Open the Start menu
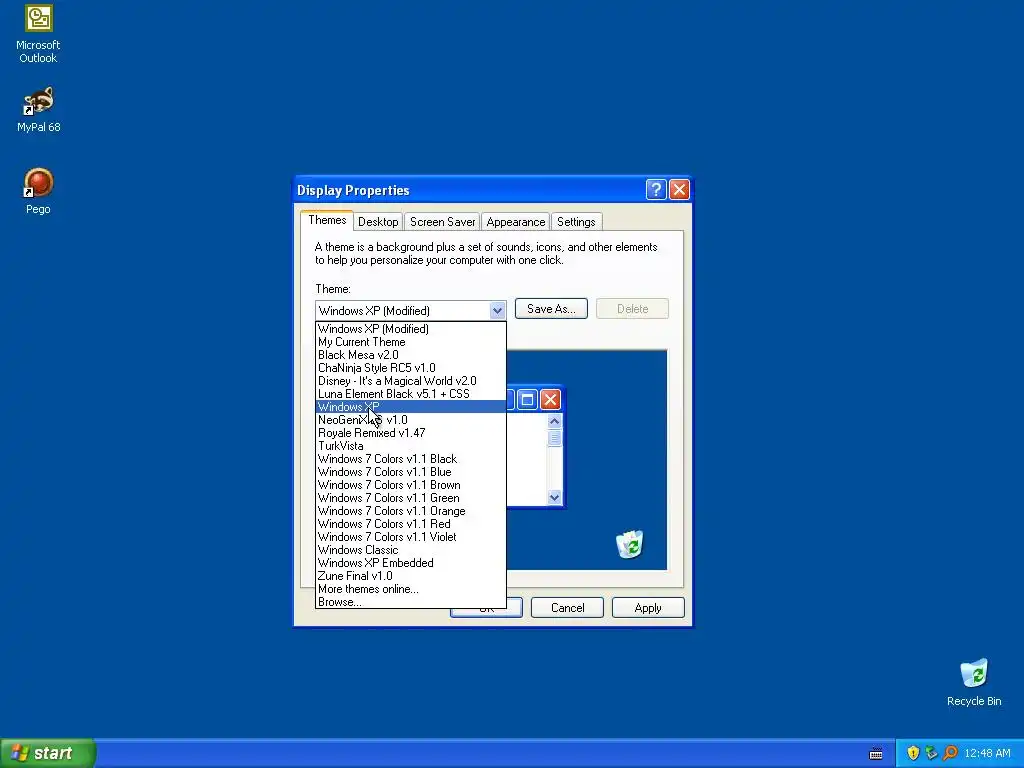Screen dimensions: 1024x768 48,753
